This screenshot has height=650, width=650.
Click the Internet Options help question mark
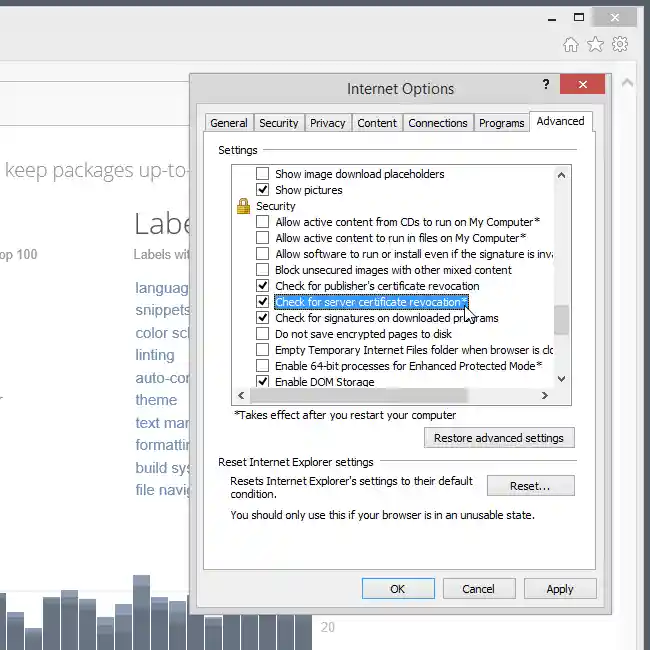[546, 84]
